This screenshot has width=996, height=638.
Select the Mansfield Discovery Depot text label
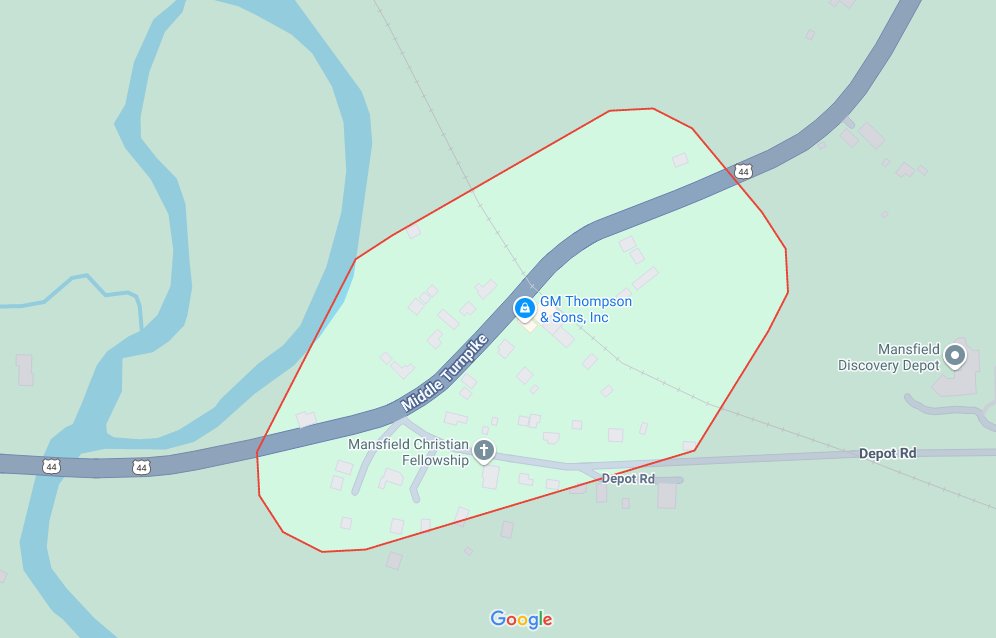(889, 357)
